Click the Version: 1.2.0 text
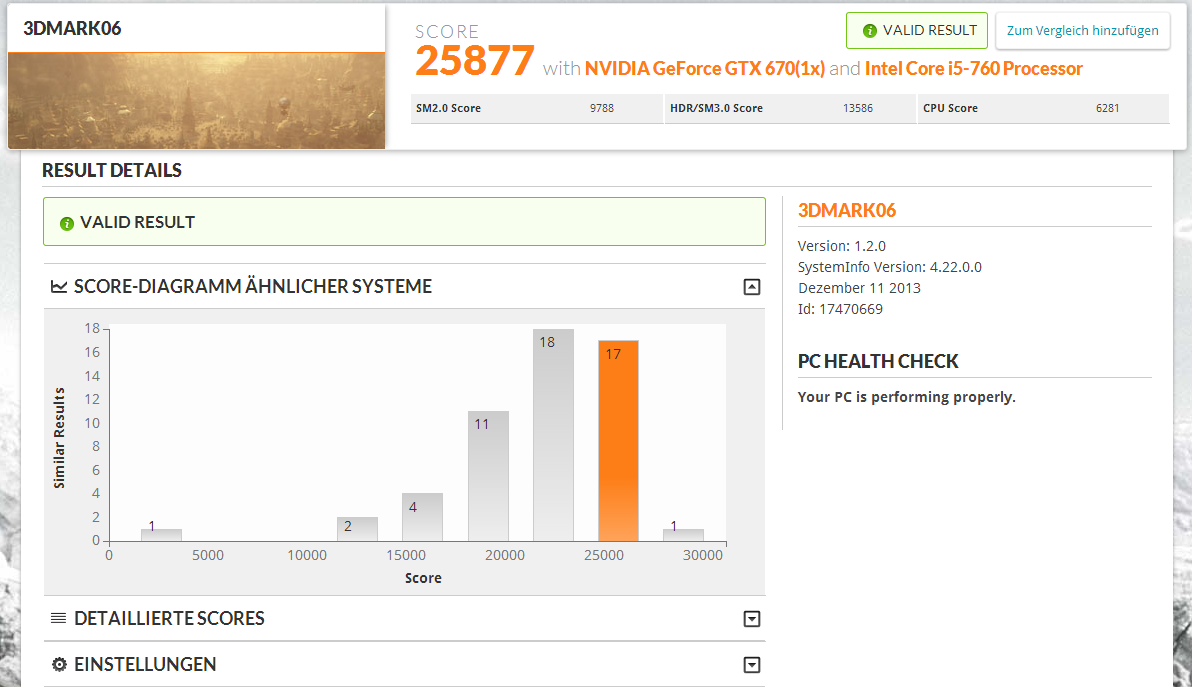 point(842,246)
